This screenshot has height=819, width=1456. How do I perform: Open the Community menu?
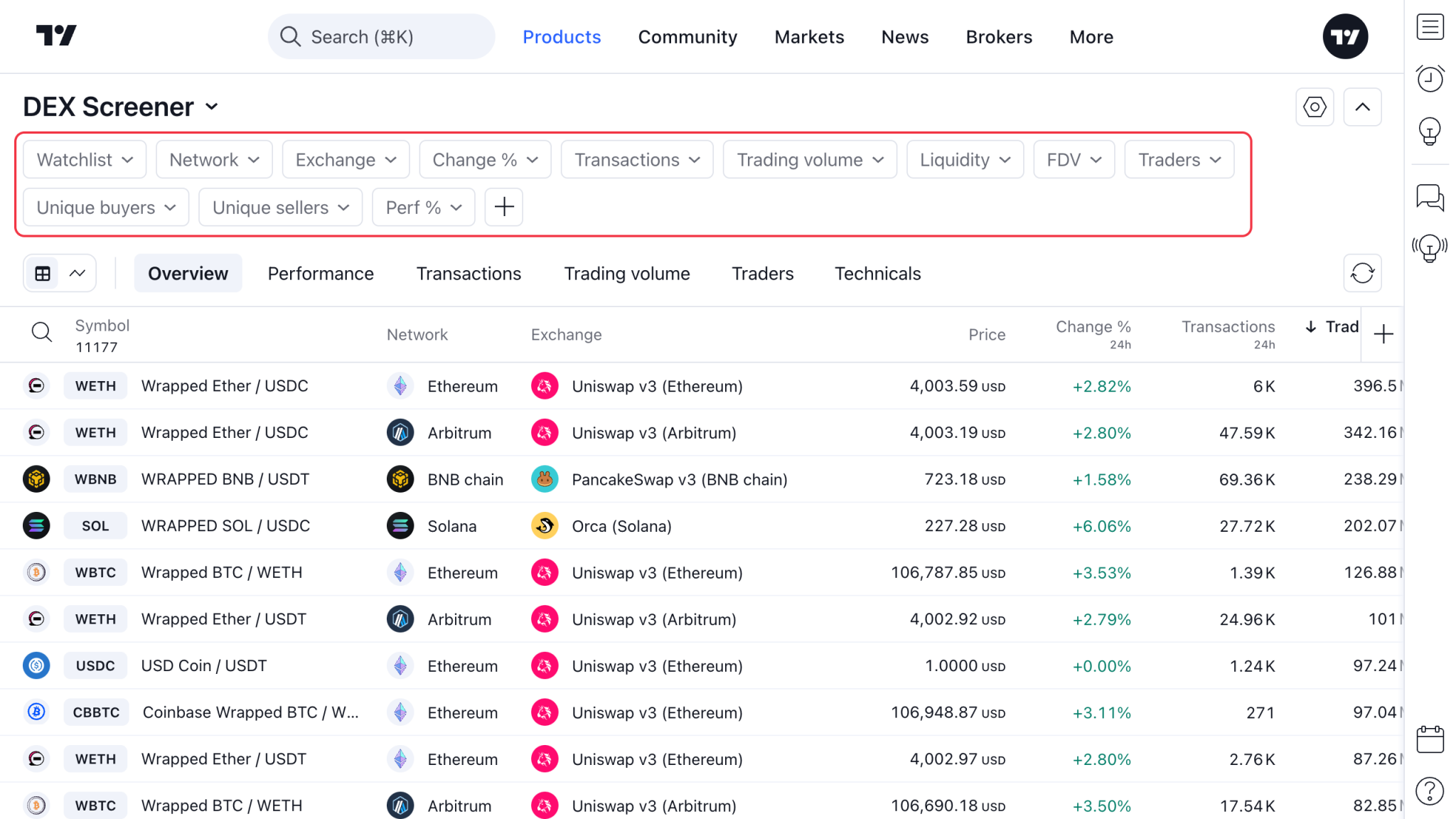pos(687,36)
